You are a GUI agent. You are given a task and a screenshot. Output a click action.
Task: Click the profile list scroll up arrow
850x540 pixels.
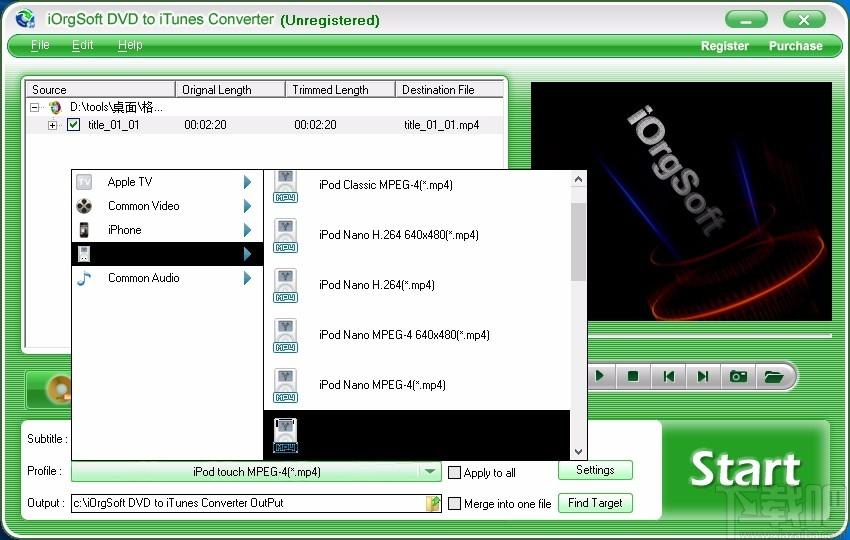[578, 179]
